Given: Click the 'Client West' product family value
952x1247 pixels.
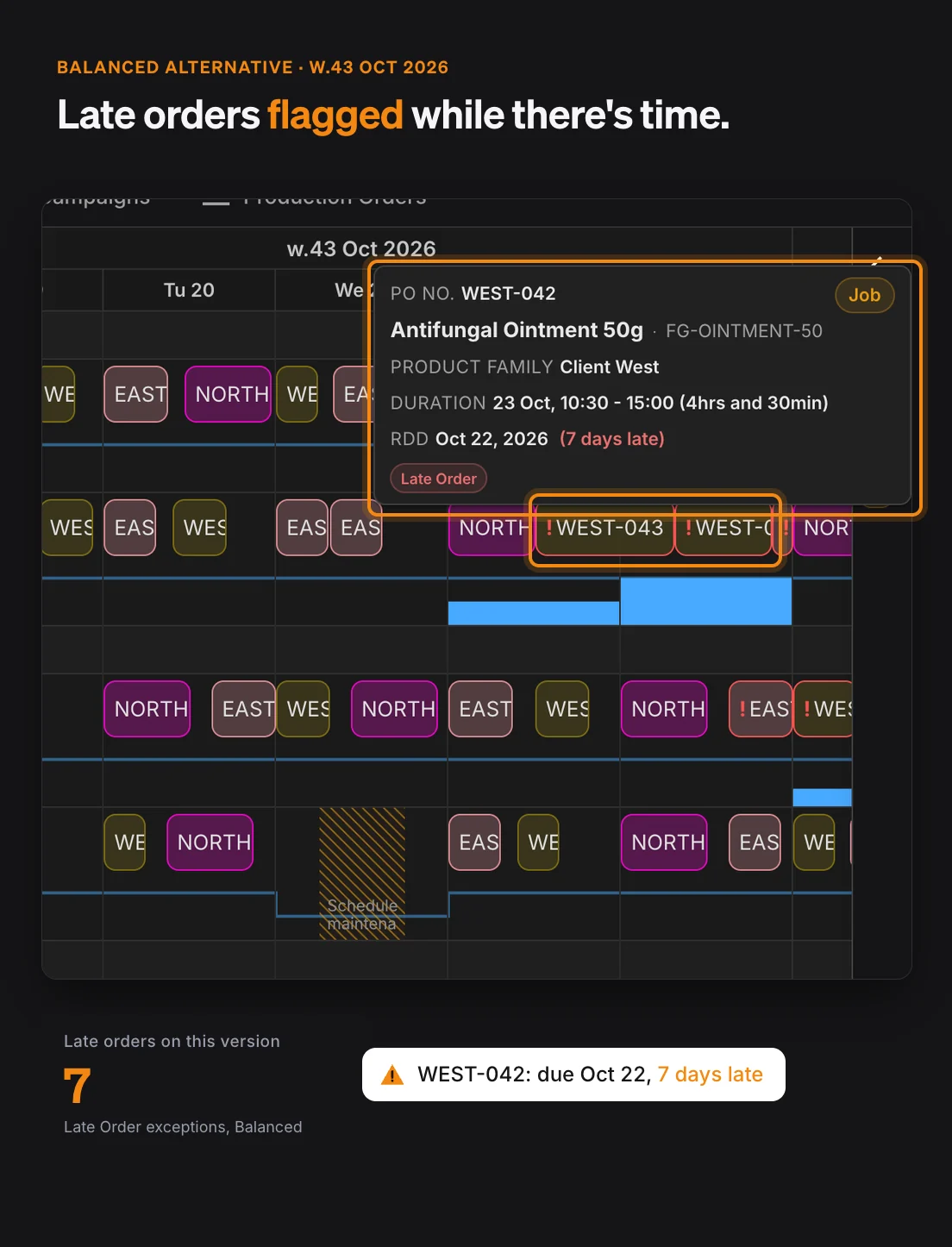Looking at the screenshot, I should pos(609,367).
